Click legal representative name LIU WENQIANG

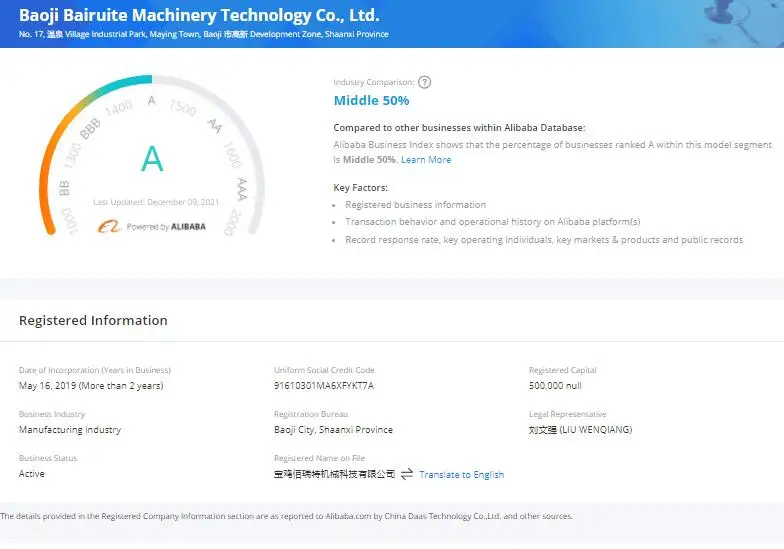(x=580, y=430)
